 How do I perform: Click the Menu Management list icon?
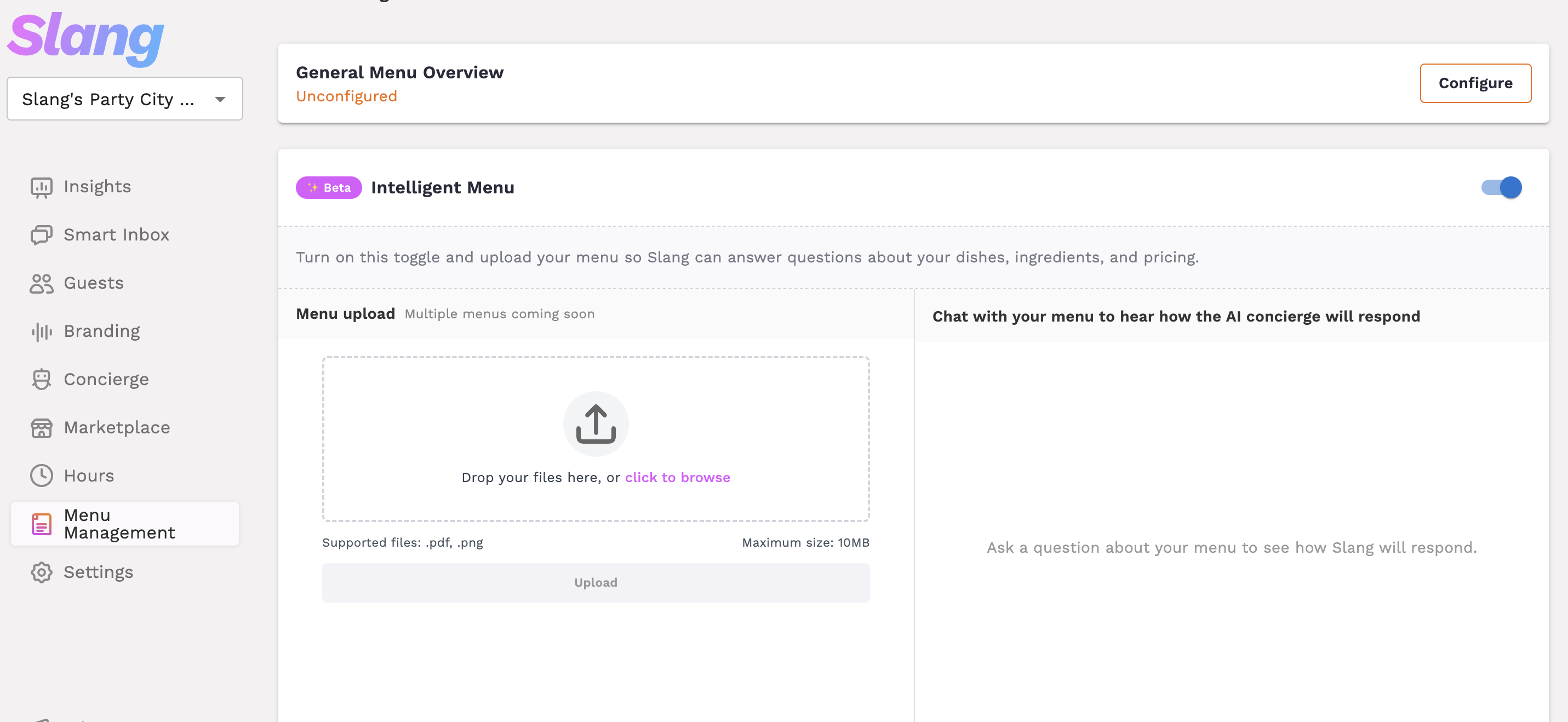(42, 524)
